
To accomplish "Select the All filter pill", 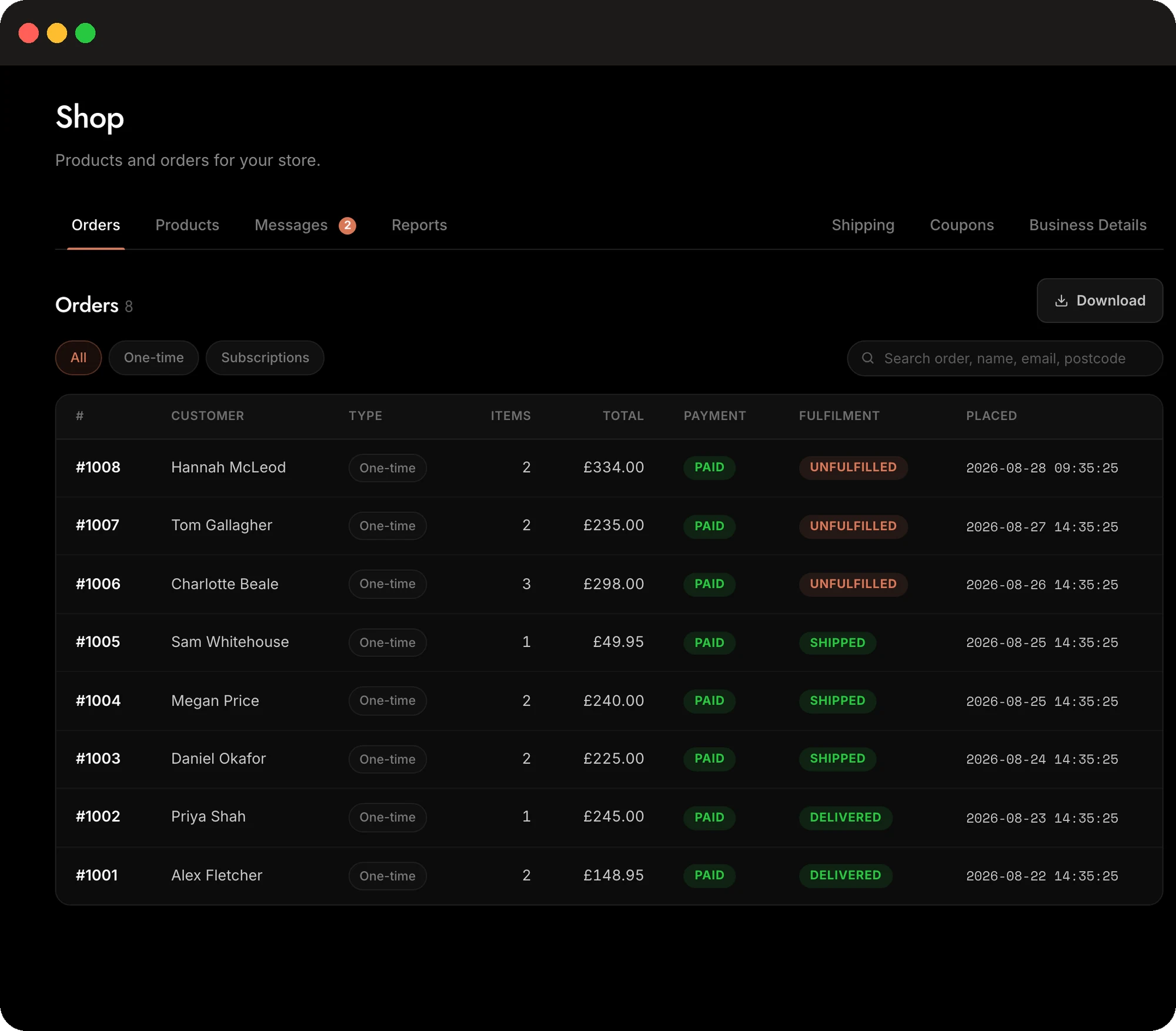I will point(78,358).
